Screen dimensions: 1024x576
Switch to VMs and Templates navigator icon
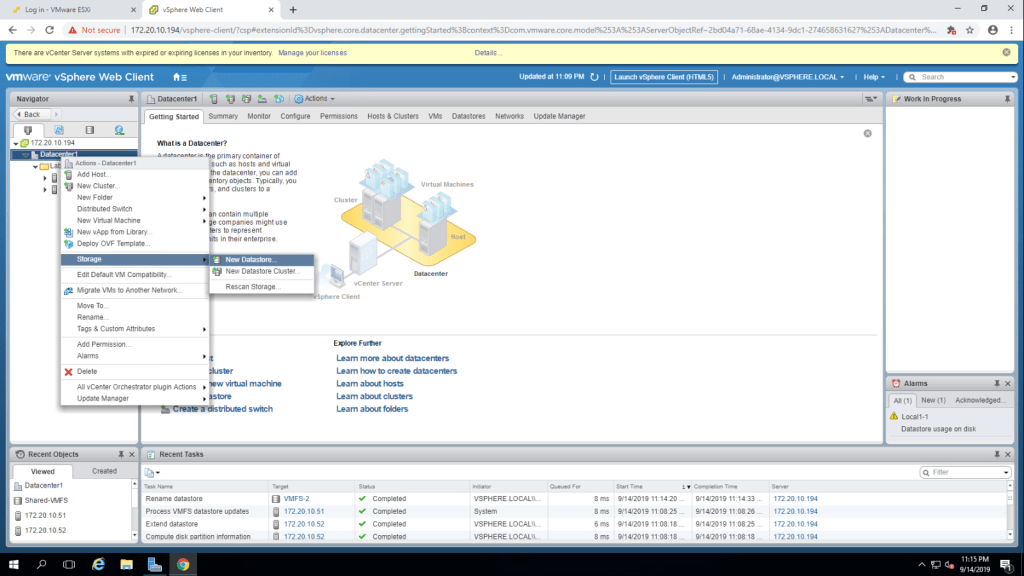[59, 130]
